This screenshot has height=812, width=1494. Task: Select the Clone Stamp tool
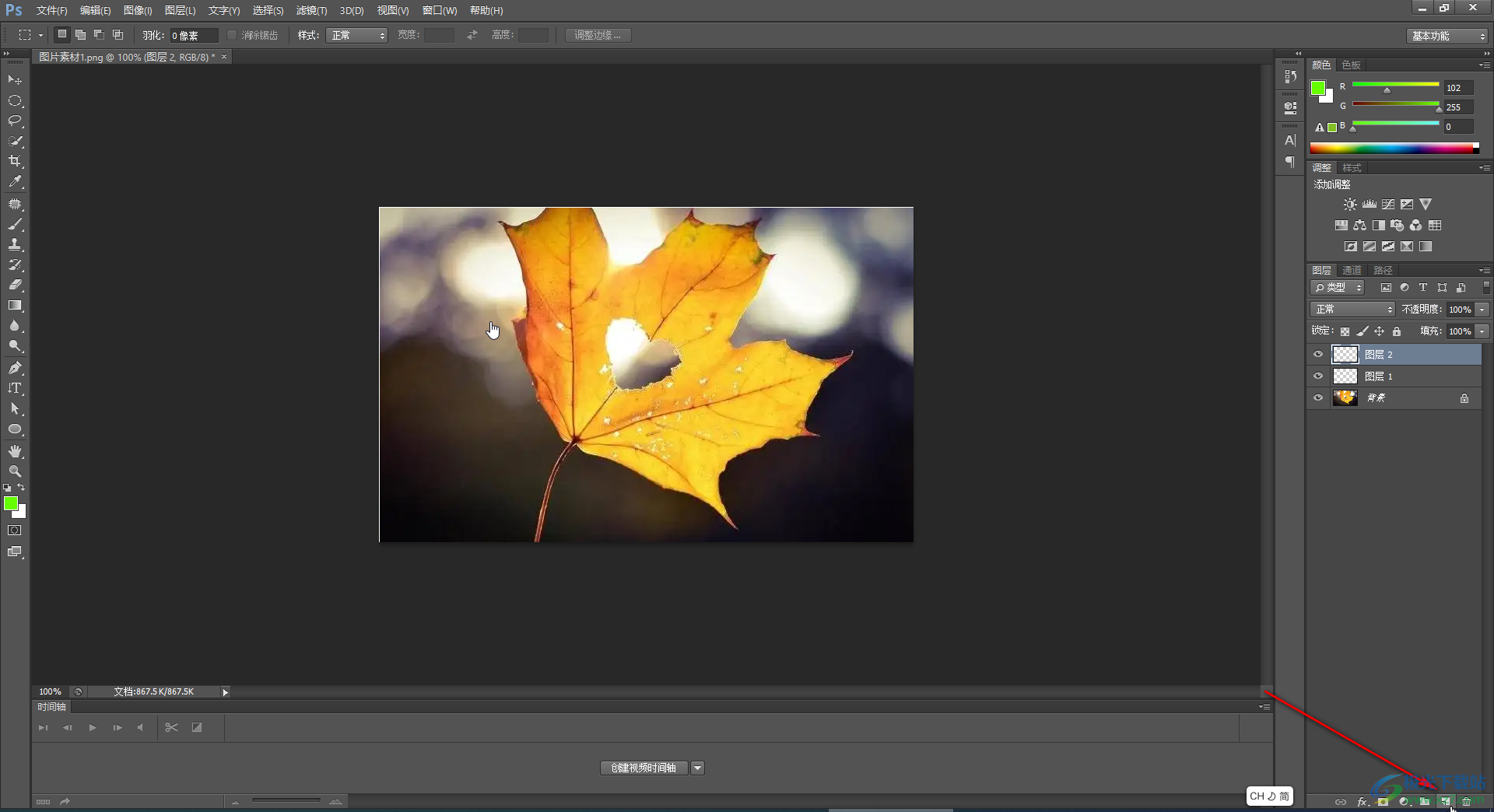[15, 245]
